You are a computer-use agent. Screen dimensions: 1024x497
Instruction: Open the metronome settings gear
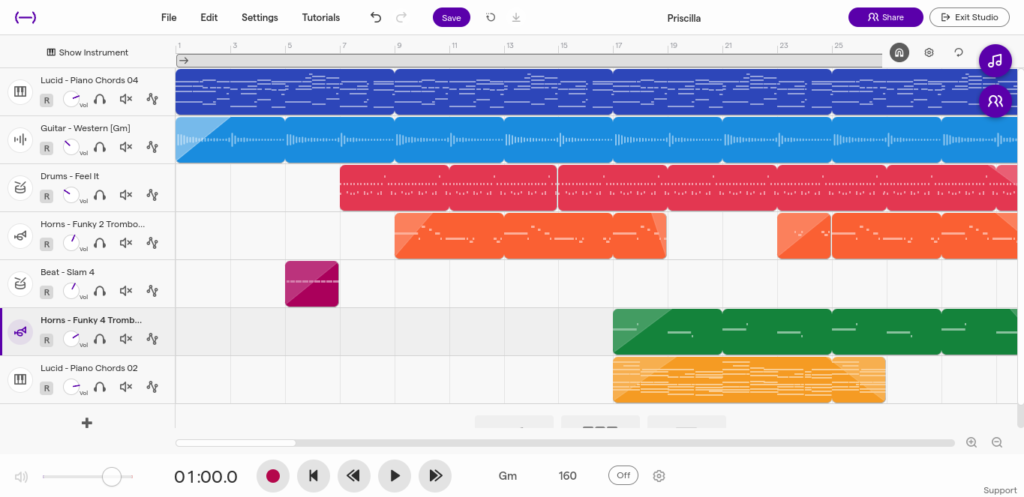659,476
